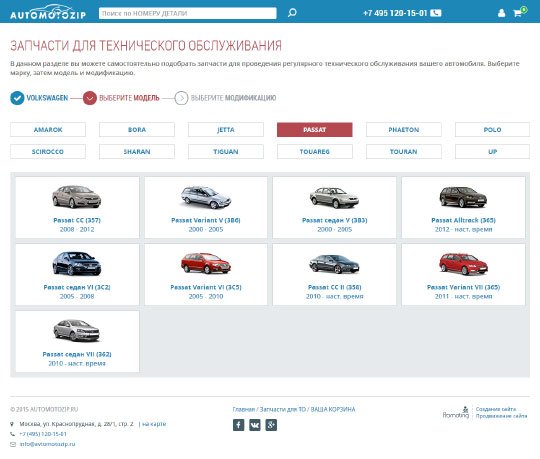Select the TIGUAN model tab

click(226, 152)
